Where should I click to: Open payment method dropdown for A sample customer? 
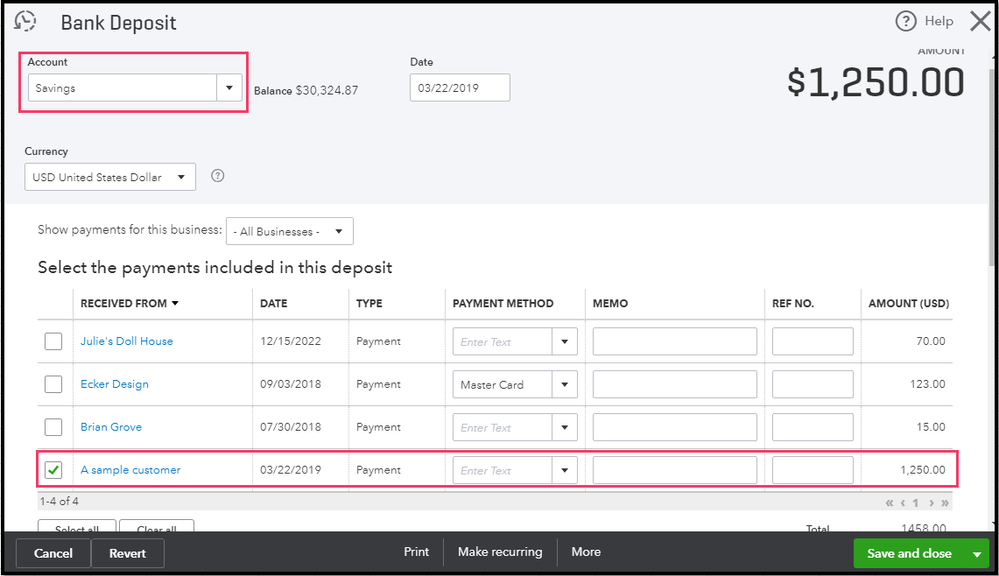click(x=564, y=470)
